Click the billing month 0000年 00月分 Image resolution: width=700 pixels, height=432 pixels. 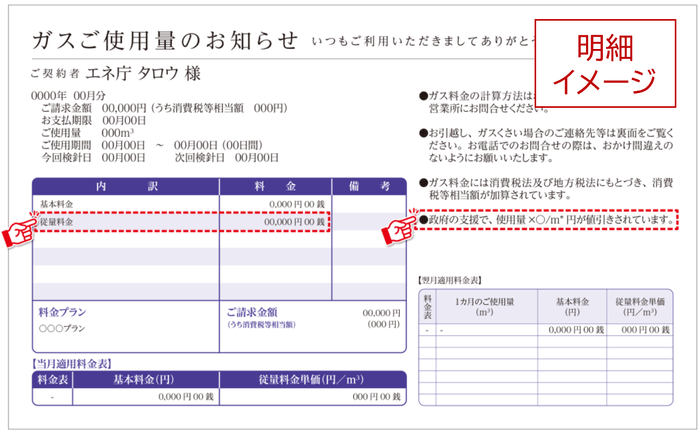pyautogui.click(x=68, y=96)
